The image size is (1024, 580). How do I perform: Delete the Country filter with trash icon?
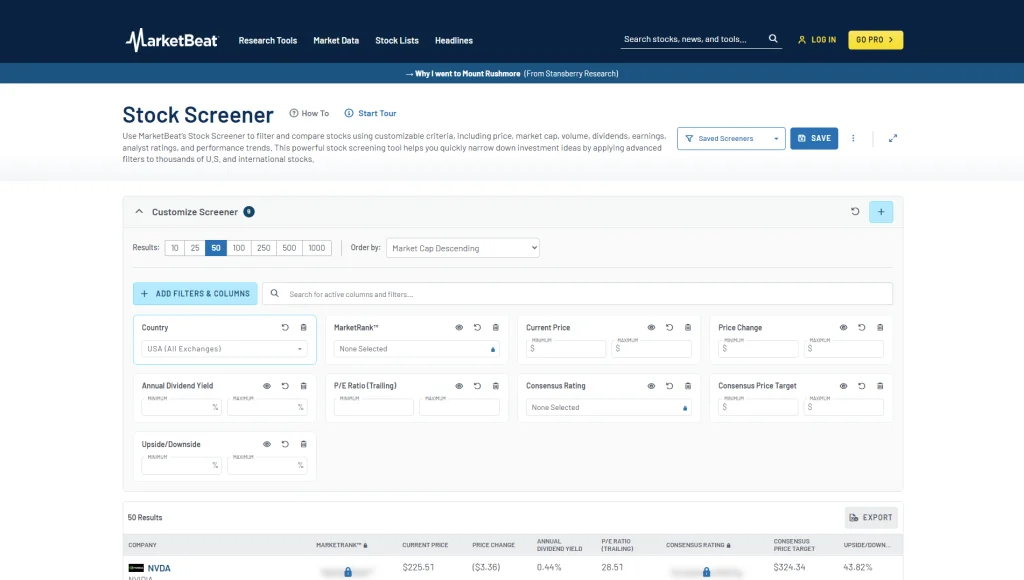tap(304, 328)
